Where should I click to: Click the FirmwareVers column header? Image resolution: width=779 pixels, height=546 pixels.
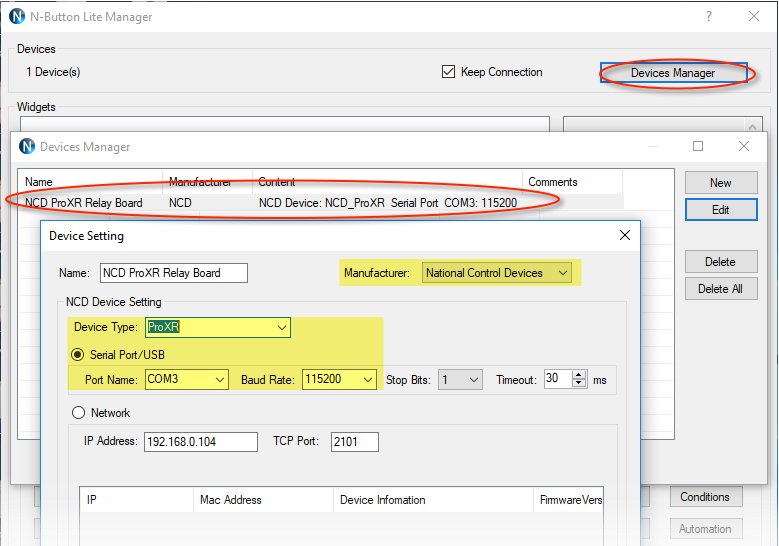[x=568, y=500]
